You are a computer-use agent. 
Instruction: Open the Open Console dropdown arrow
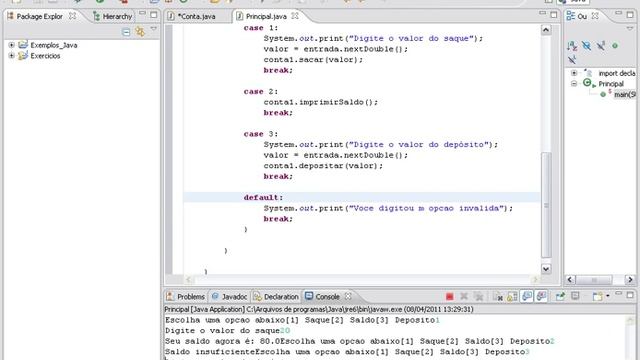click(608, 296)
